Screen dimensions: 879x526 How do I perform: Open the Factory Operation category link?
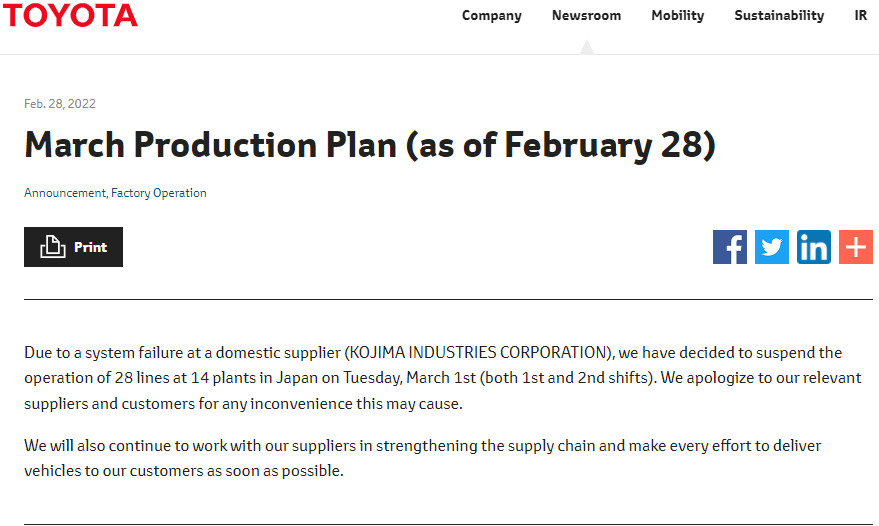click(x=159, y=193)
